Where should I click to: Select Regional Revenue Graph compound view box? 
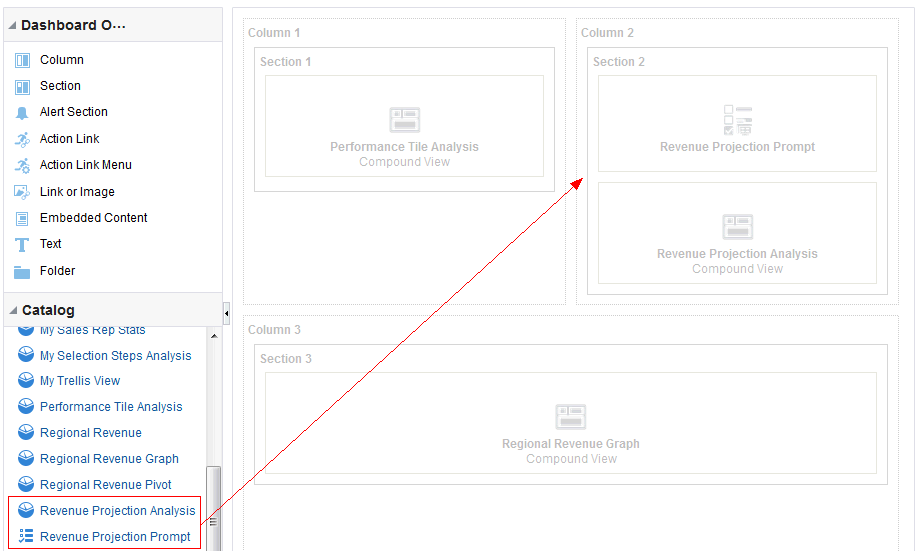coord(571,423)
